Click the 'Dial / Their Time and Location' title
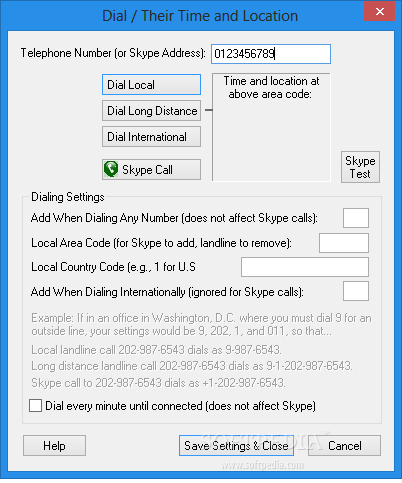402x483 pixels. tap(200, 16)
